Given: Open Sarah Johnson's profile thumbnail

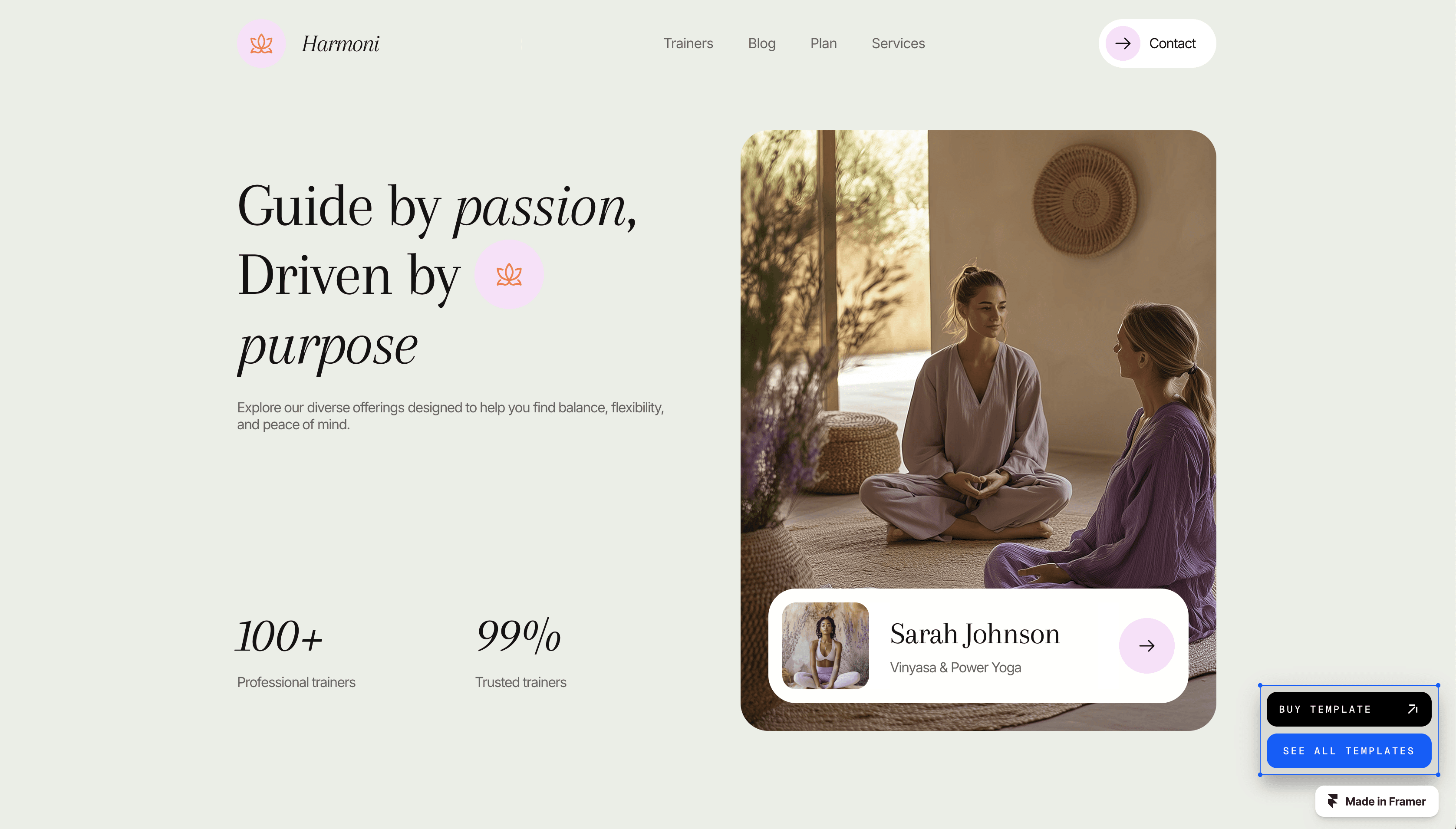Looking at the screenshot, I should point(825,645).
